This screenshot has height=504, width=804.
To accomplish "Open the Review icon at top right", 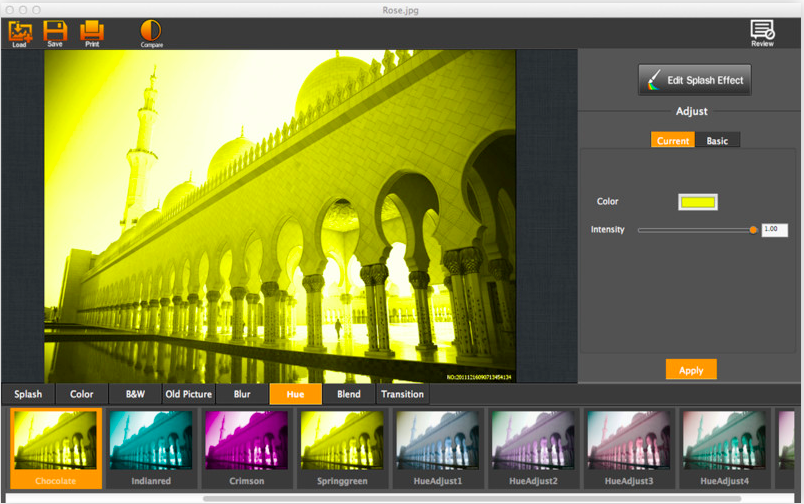I will pos(762,31).
